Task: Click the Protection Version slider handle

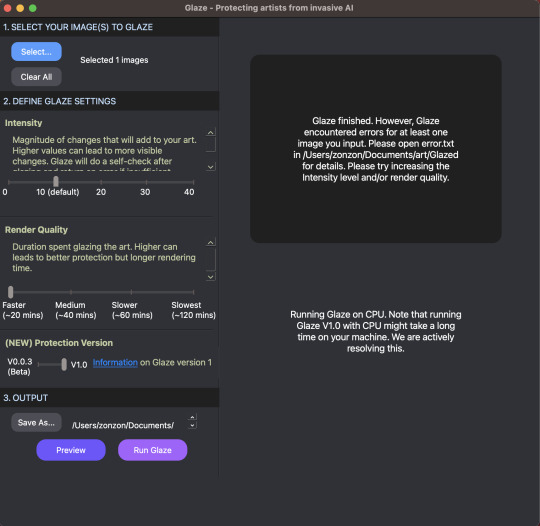Action: [x=64, y=364]
